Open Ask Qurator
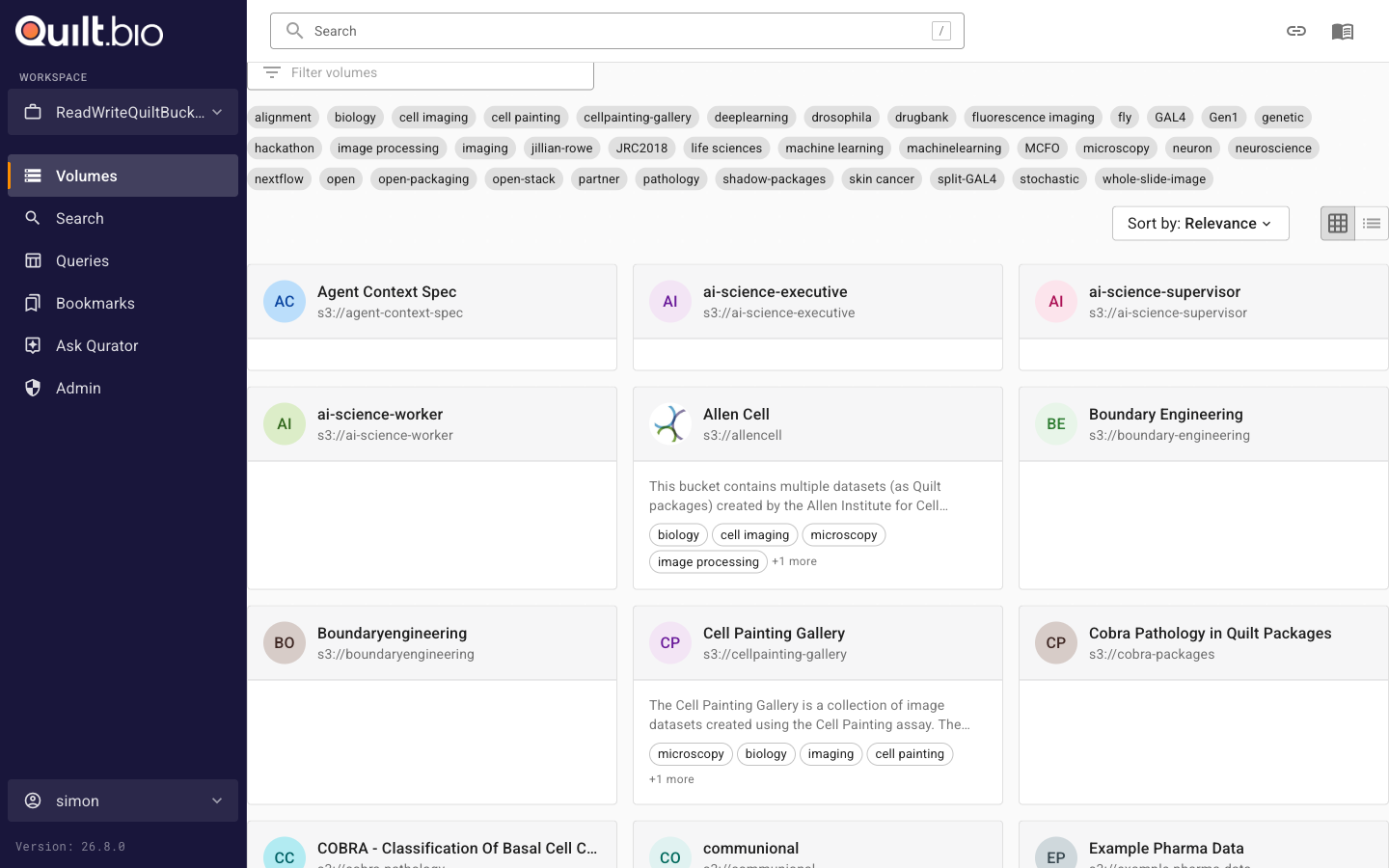1389x868 pixels. point(123,345)
